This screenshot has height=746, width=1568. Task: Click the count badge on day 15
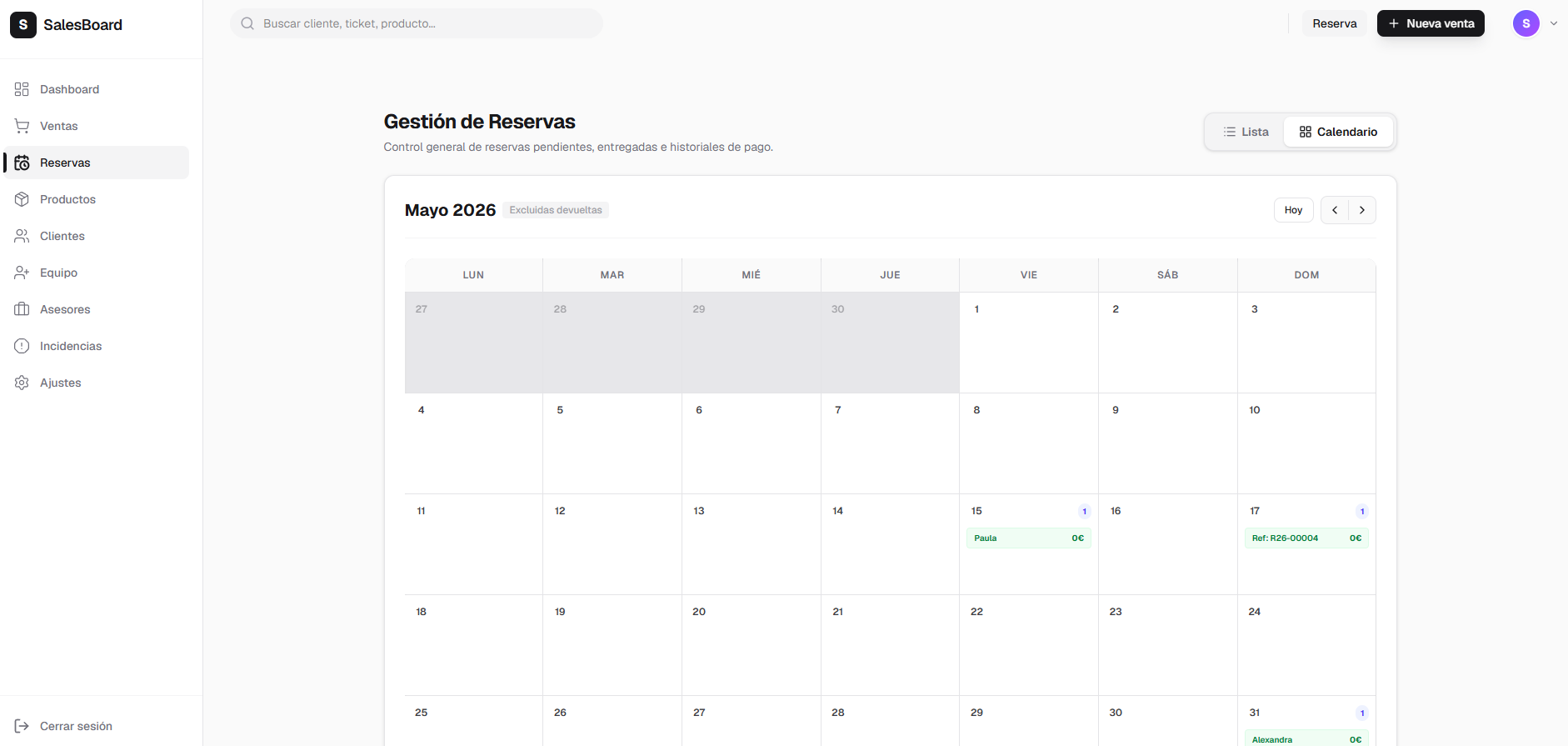click(1084, 512)
